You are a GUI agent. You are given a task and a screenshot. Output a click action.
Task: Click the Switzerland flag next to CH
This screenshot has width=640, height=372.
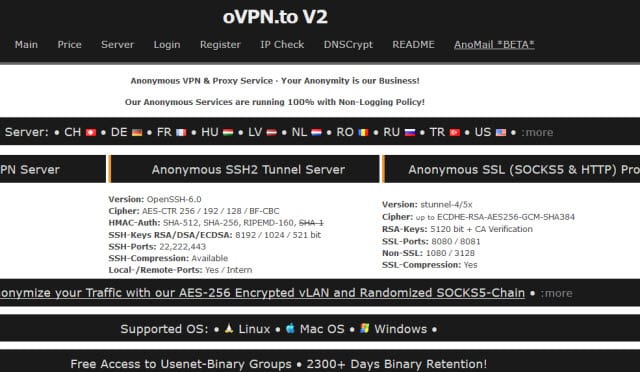click(91, 132)
